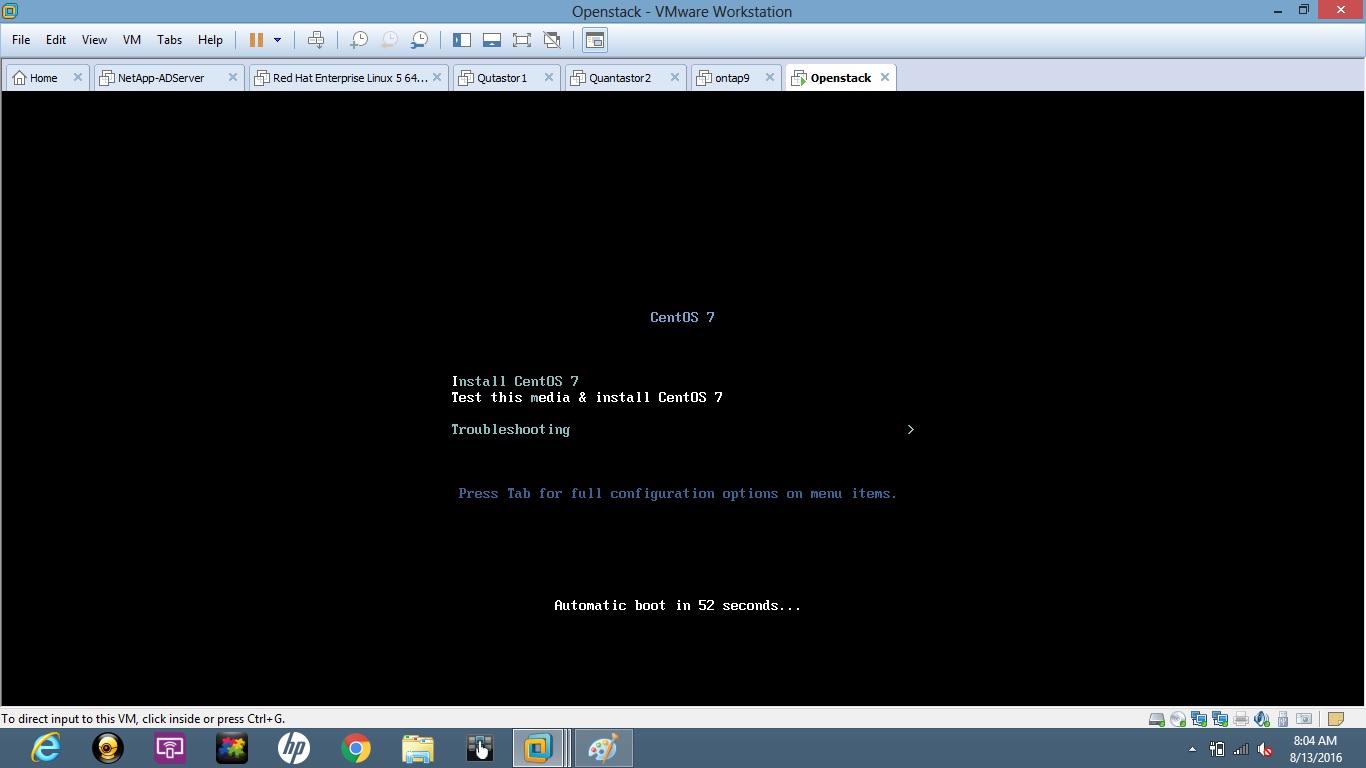Open Google Chrome from the taskbar
This screenshot has height=768, width=1366.
355,748
